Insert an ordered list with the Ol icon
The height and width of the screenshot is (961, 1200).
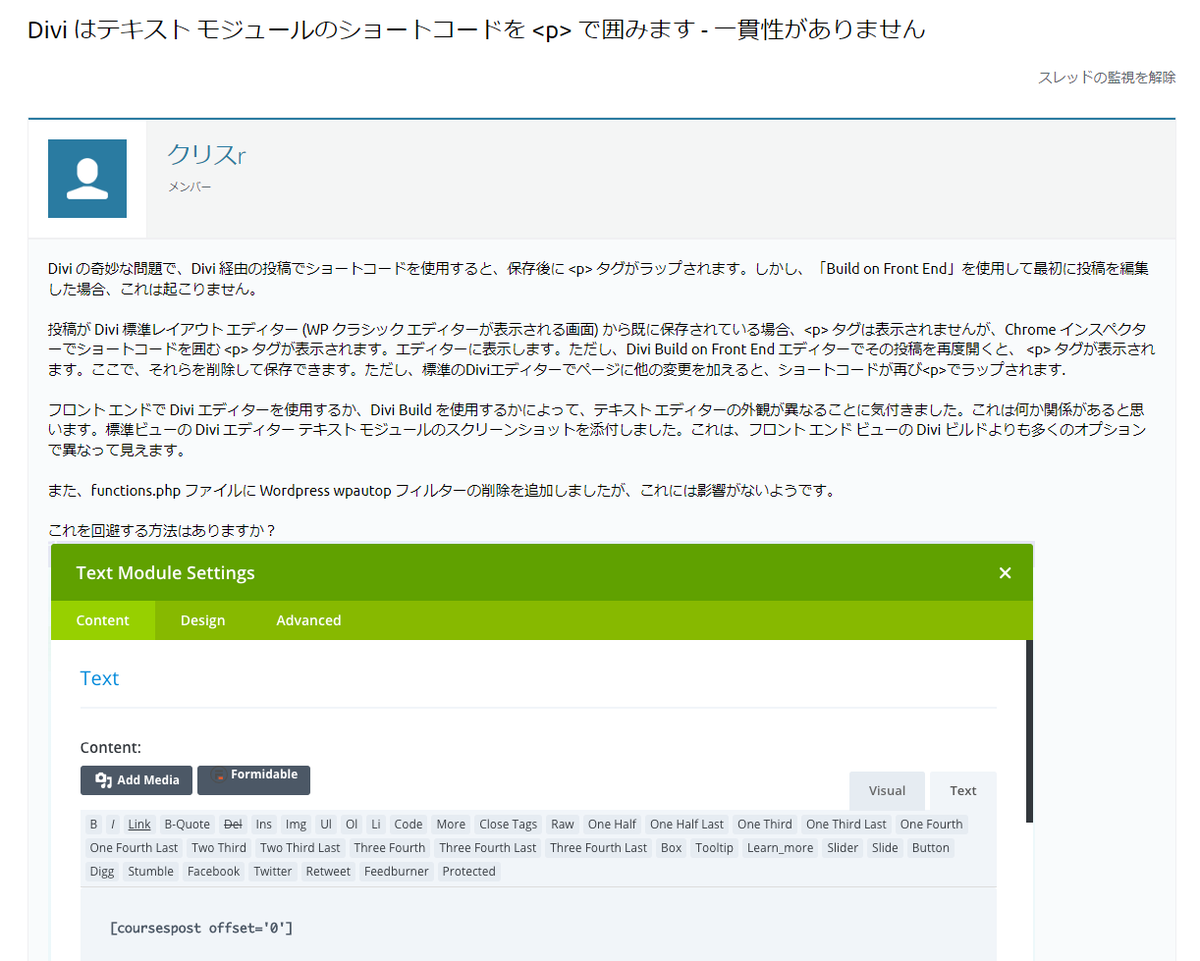(x=351, y=824)
